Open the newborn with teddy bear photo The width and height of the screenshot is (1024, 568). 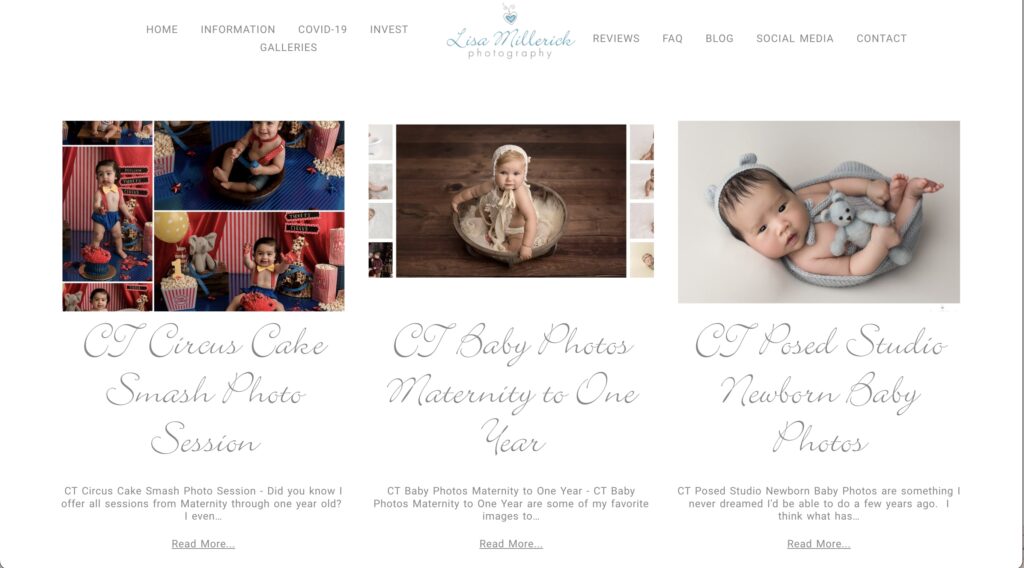pyautogui.click(x=819, y=212)
